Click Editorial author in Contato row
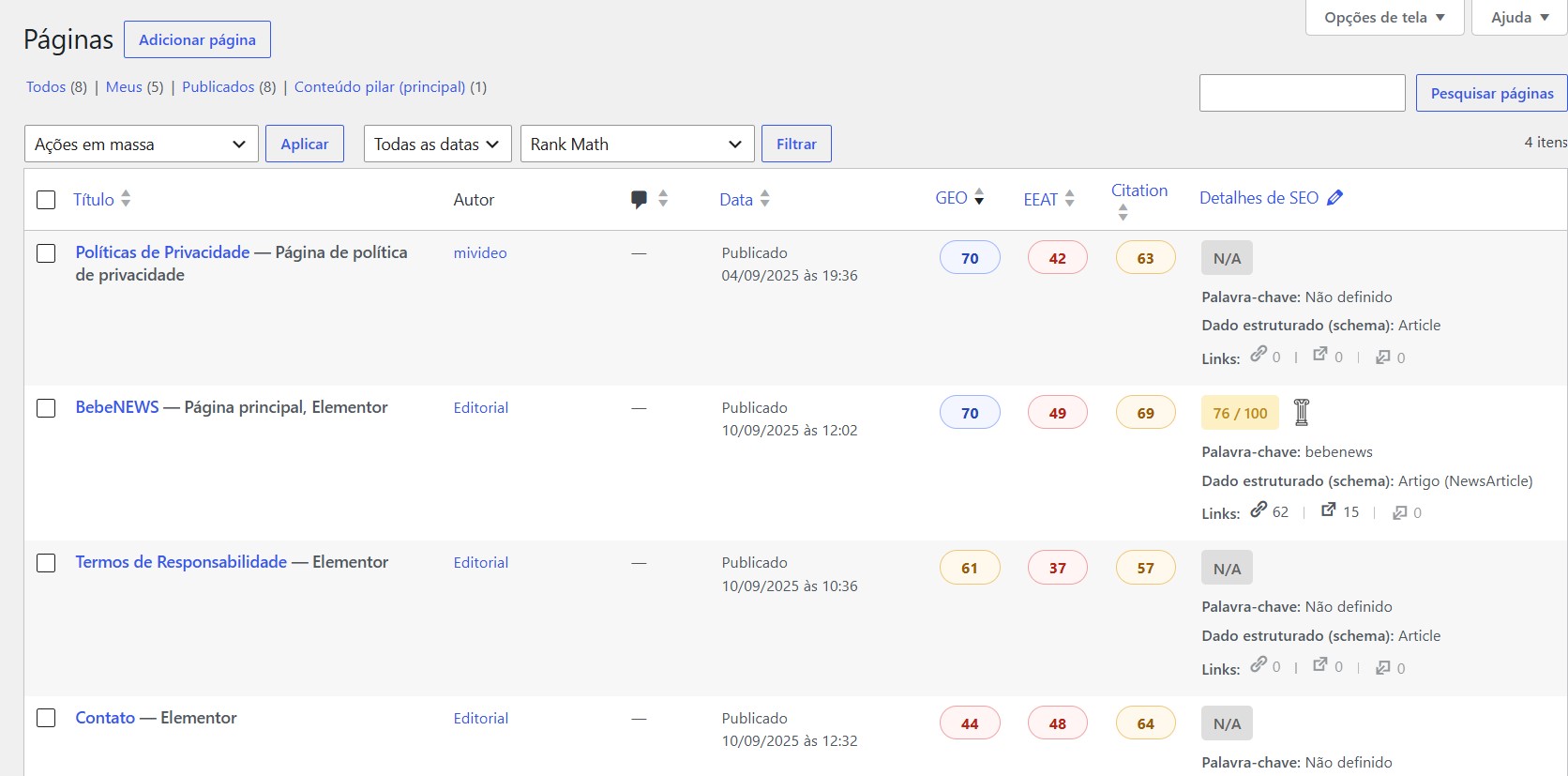 pos(481,719)
